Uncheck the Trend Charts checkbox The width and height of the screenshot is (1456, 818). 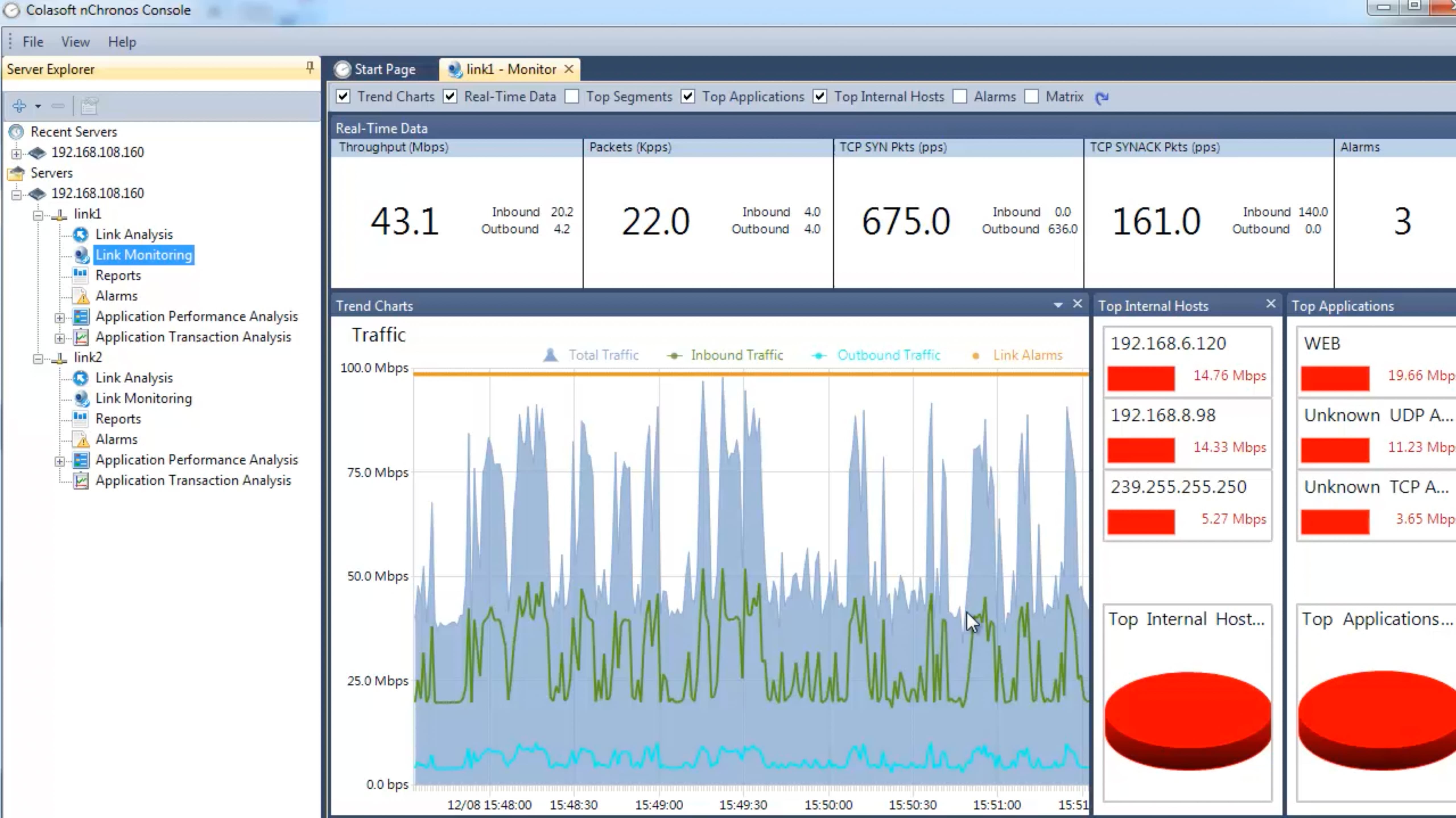click(343, 97)
